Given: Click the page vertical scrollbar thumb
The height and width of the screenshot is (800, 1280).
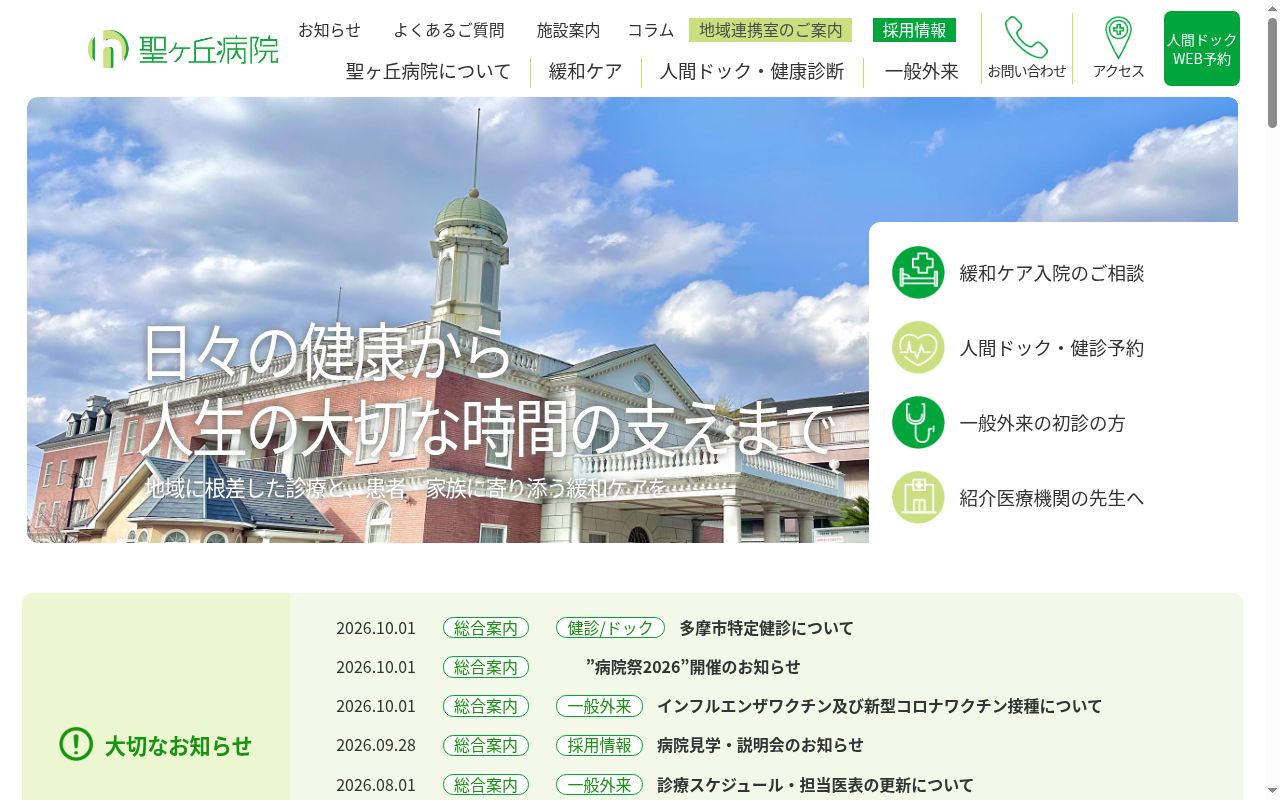Looking at the screenshot, I should tap(1272, 72).
